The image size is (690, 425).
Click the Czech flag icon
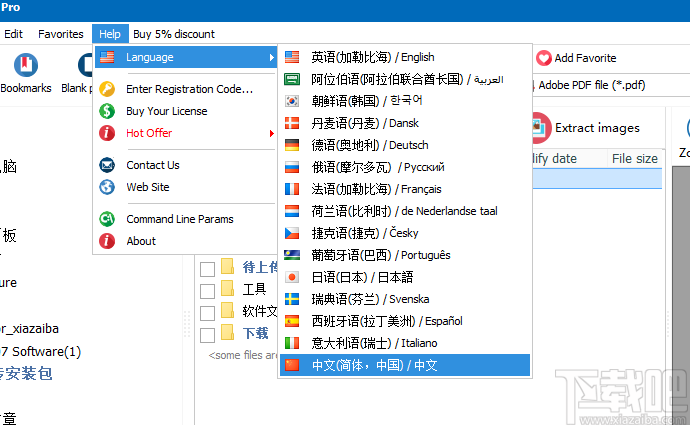coord(292,233)
